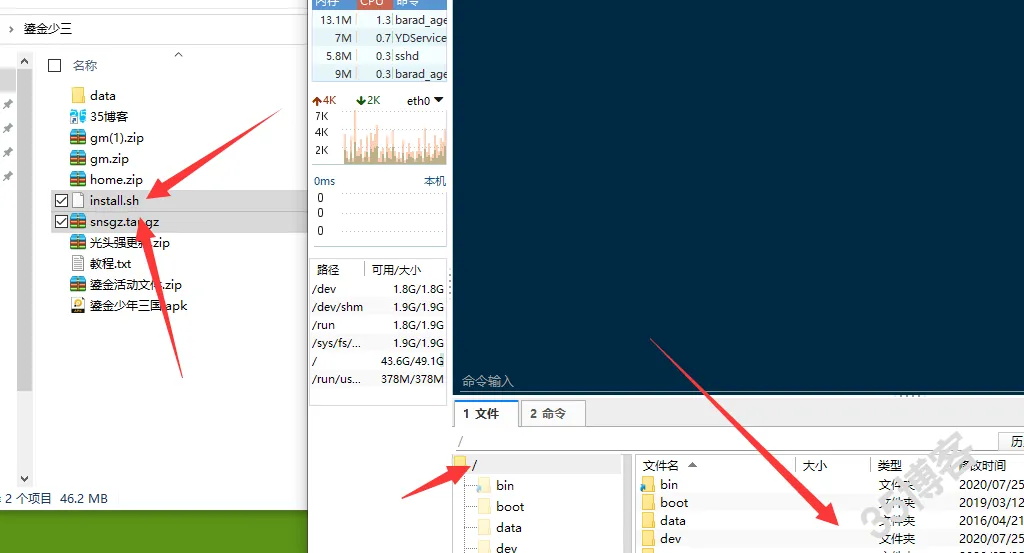This screenshot has height=553, width=1024.
Task: Click the 路径 disk column header
Action: 328,270
